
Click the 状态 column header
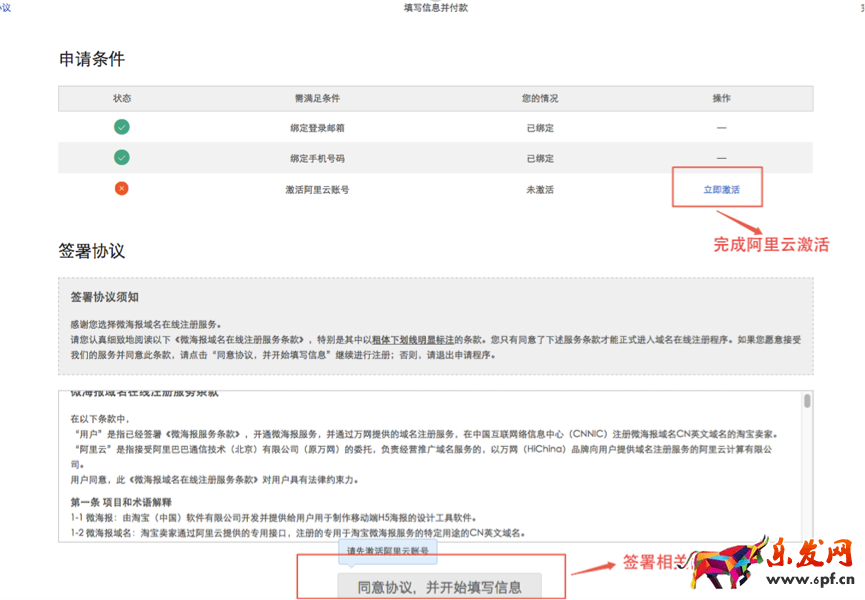pyautogui.click(x=121, y=98)
